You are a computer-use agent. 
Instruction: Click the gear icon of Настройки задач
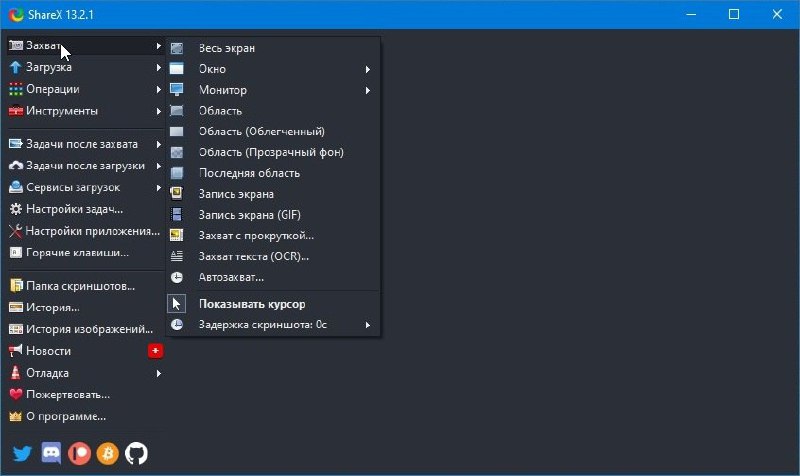16,209
